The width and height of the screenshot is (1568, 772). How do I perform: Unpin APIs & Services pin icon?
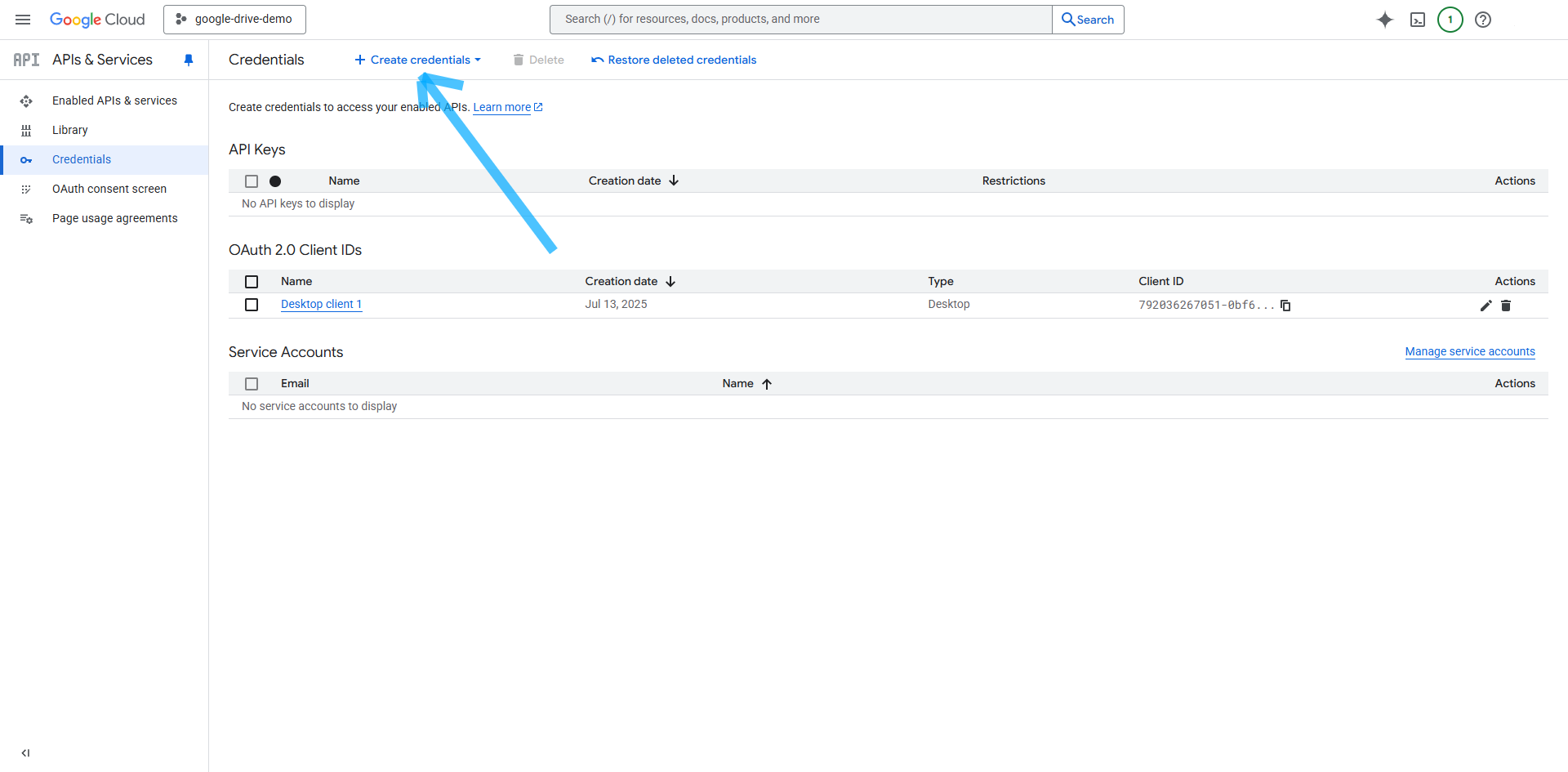pos(189,60)
